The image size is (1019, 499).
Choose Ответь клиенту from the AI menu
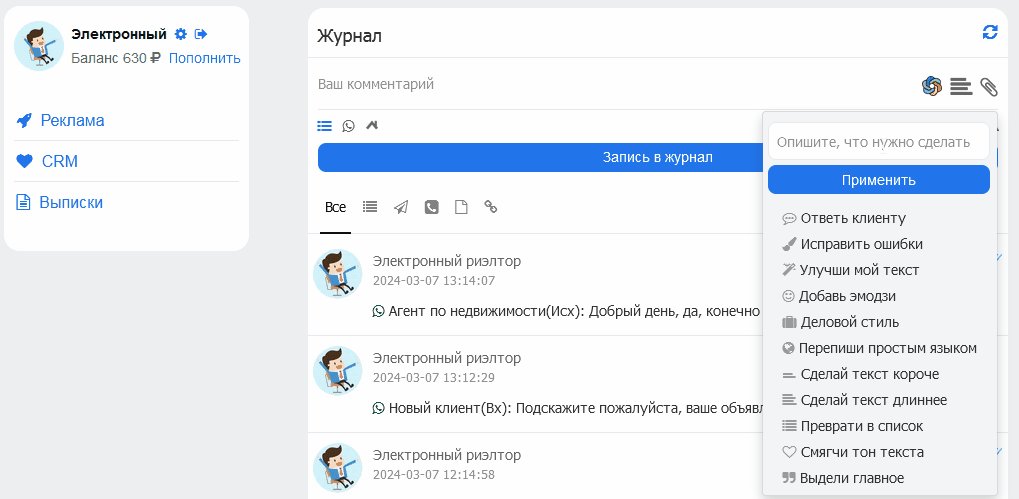pos(844,218)
